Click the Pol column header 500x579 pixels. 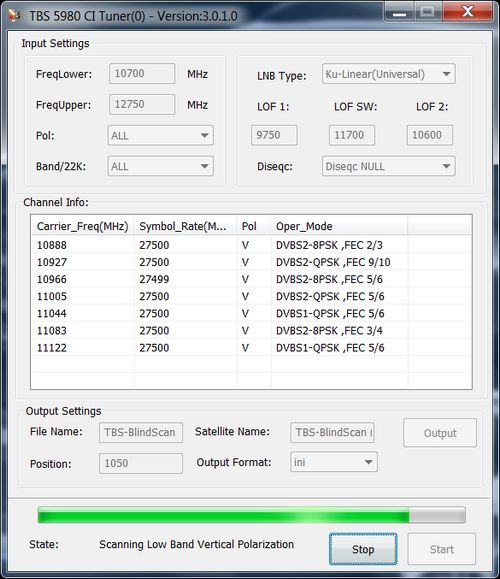pos(254,226)
